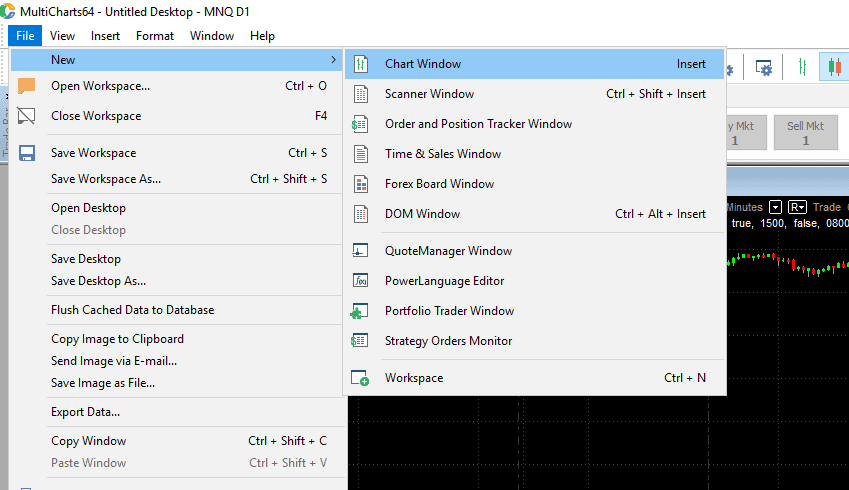Click the partly hidden Buy Mkt button

coord(746,133)
